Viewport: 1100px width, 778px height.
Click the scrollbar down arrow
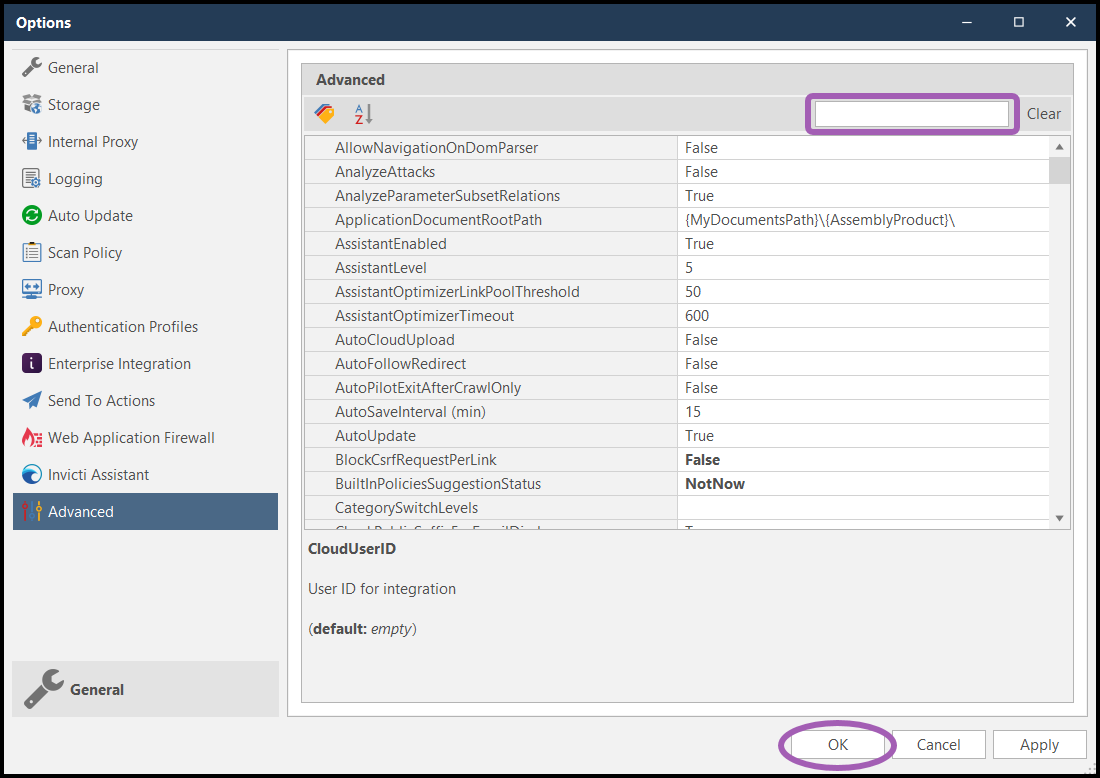pos(1058,518)
